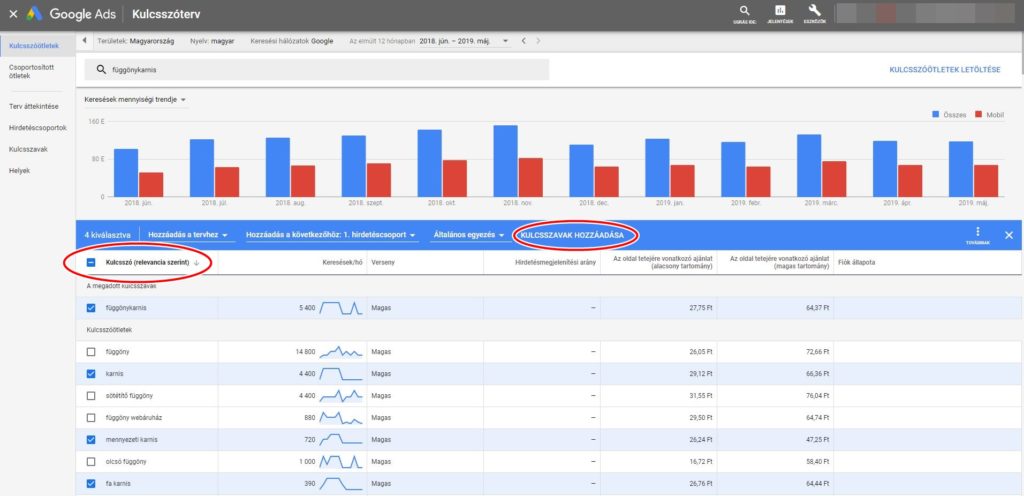Click magnifier icon in keyword search box
This screenshot has width=1024, height=496.
click(x=101, y=70)
